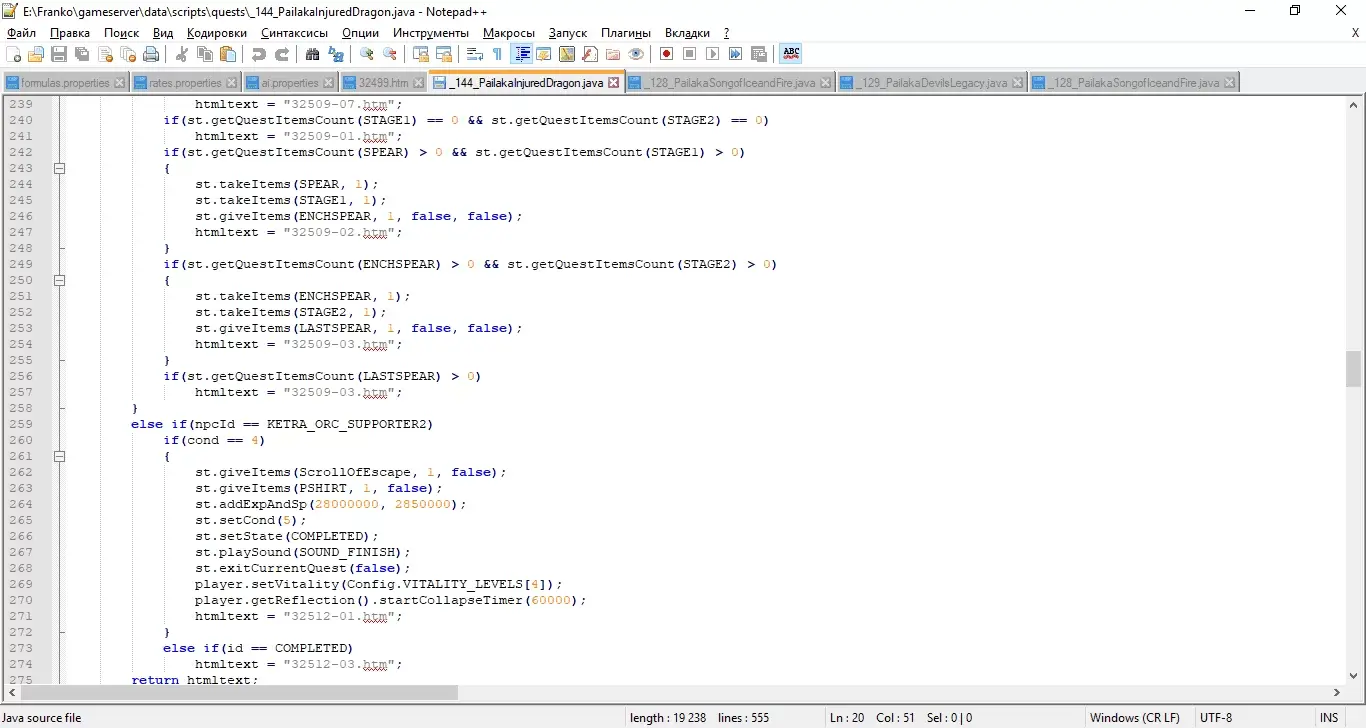This screenshot has height=728, width=1366.
Task: Click the Print toolbar icon
Action: coord(151,54)
